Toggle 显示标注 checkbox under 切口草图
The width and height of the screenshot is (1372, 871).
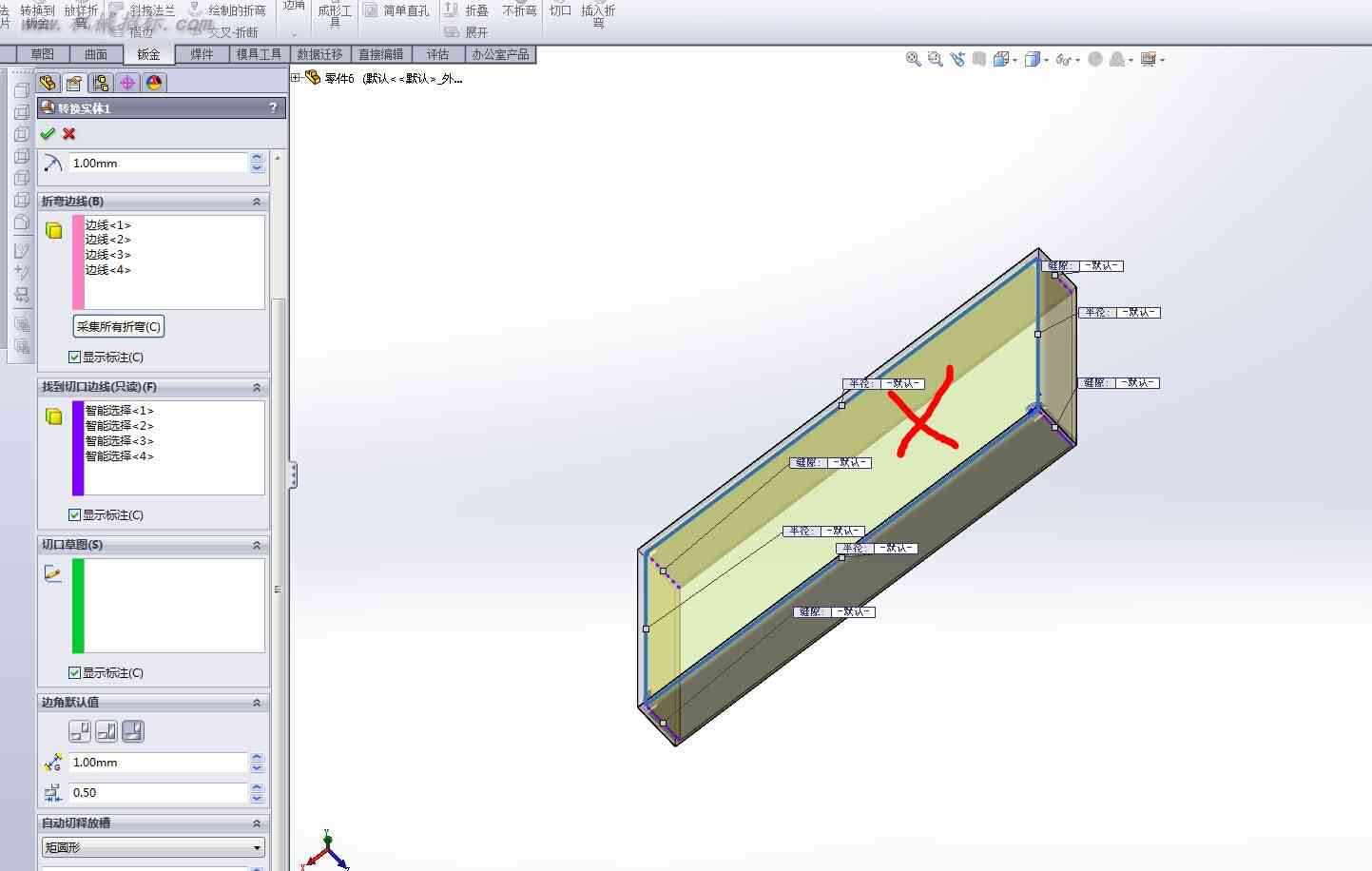pos(74,673)
